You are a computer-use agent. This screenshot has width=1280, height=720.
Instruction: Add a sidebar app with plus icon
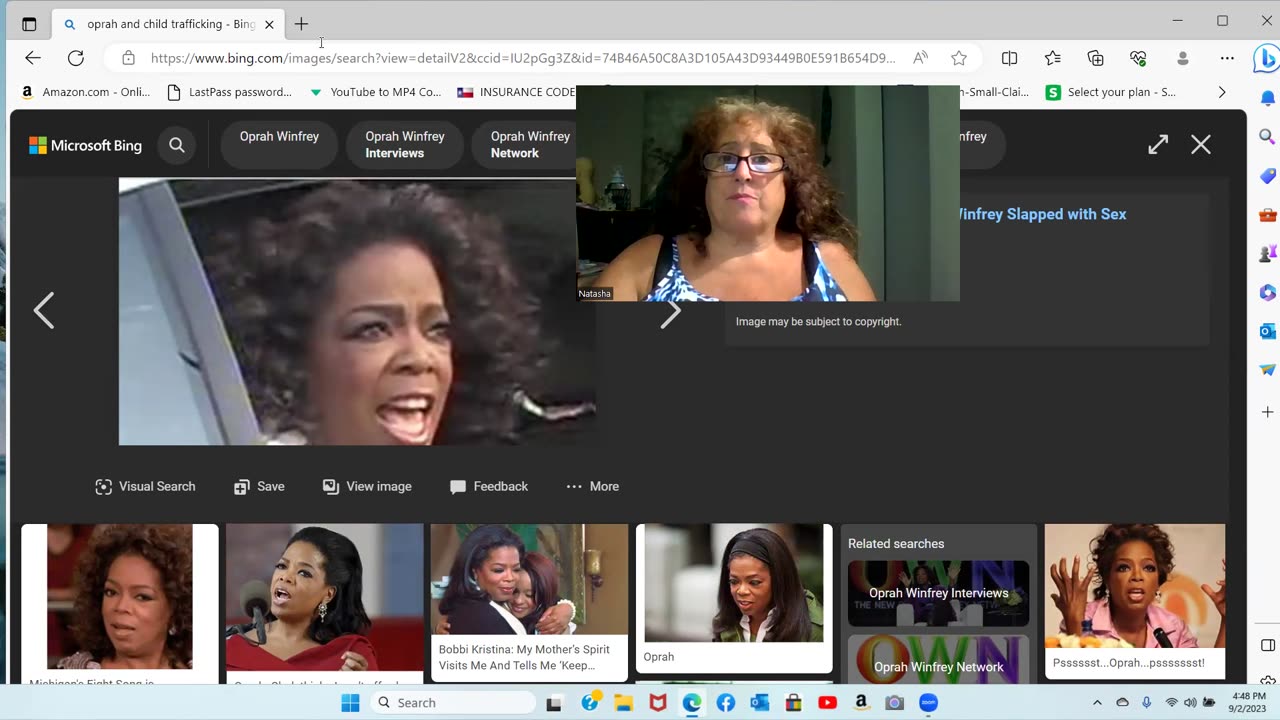[1267, 412]
